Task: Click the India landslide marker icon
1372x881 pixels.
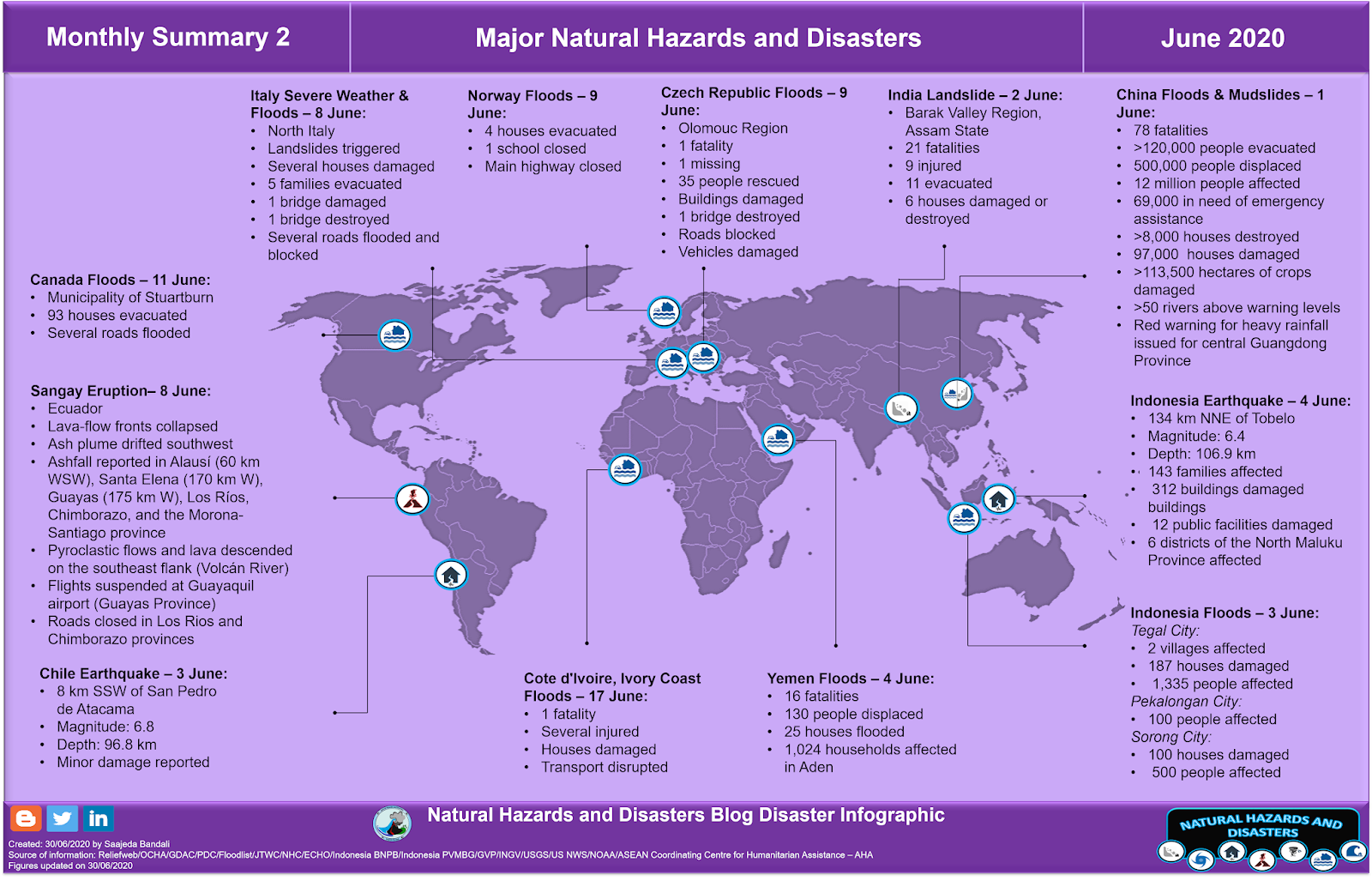Action: point(900,409)
